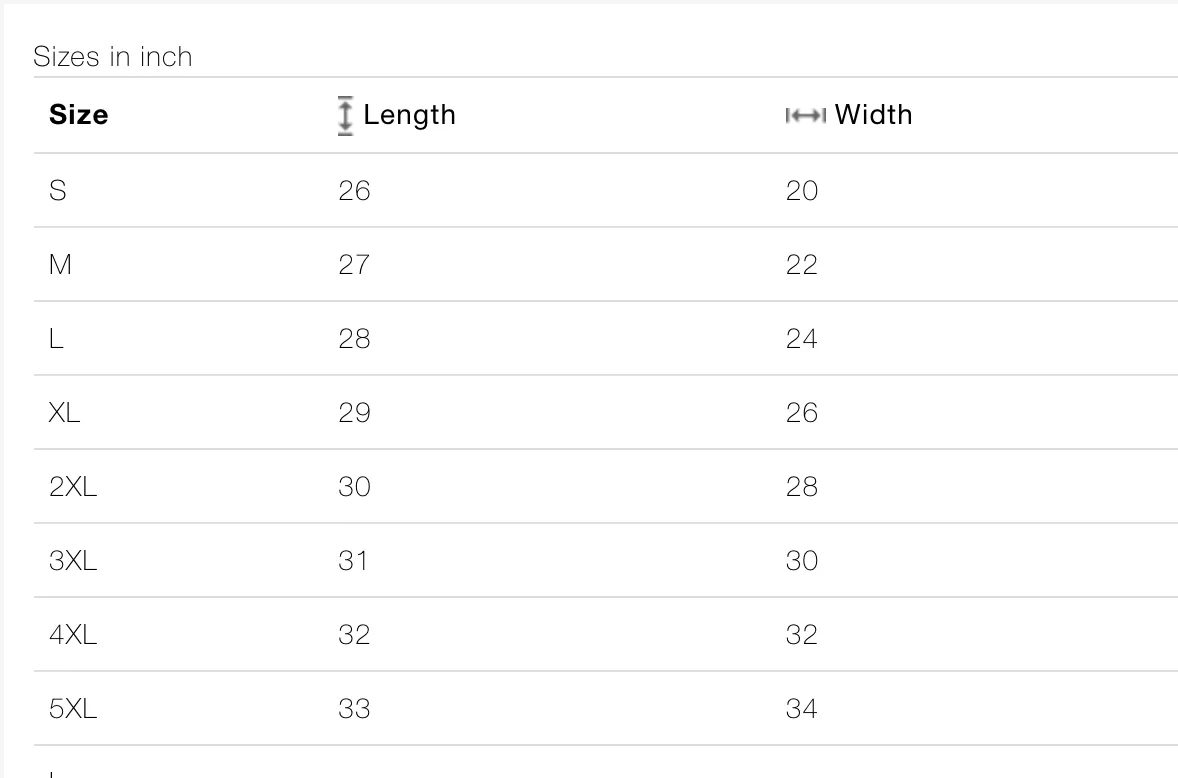Image resolution: width=1178 pixels, height=778 pixels.
Task: Click width value 22 for size M
Action: [x=802, y=264]
